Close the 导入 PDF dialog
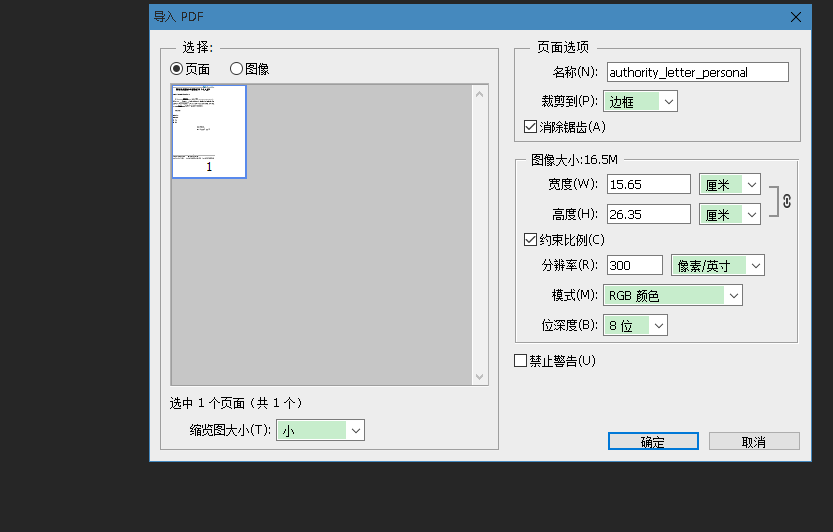This screenshot has height=532, width=833. [x=796, y=17]
